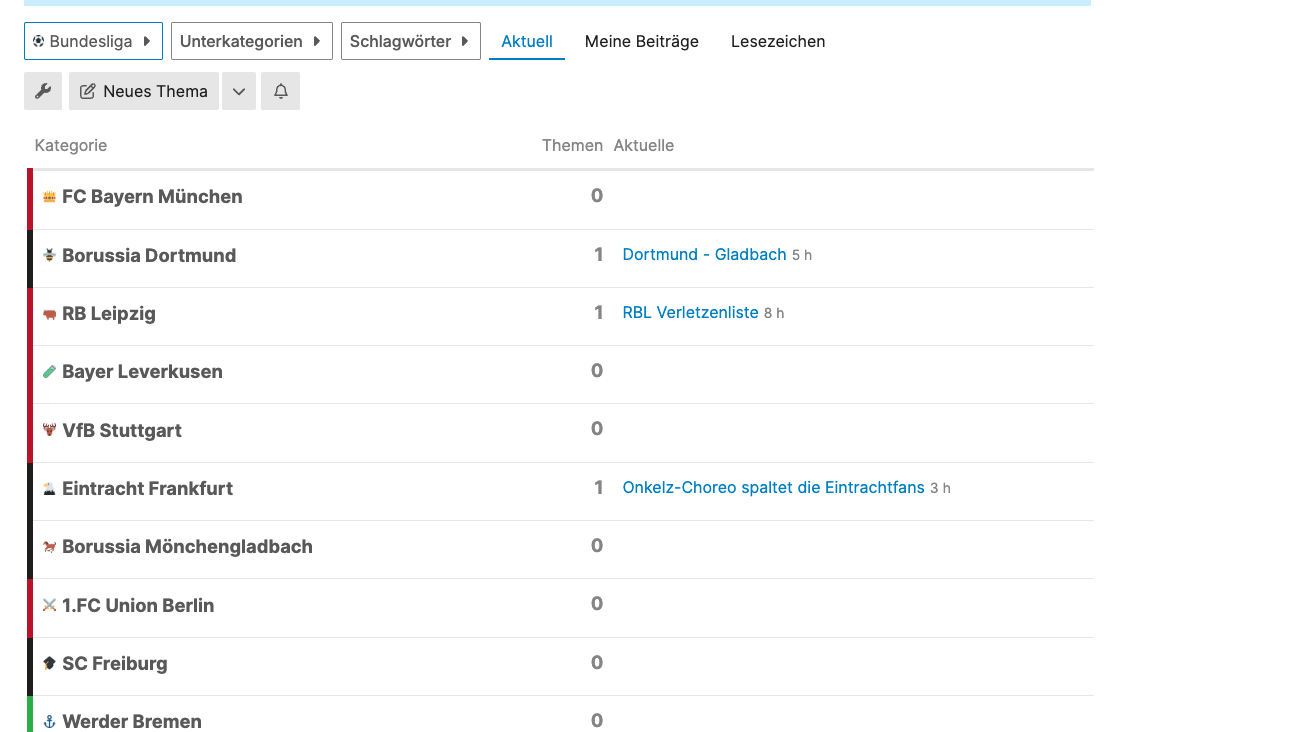1313x732 pixels.
Task: Open the Dortmund - Gladbach topic
Action: point(704,254)
